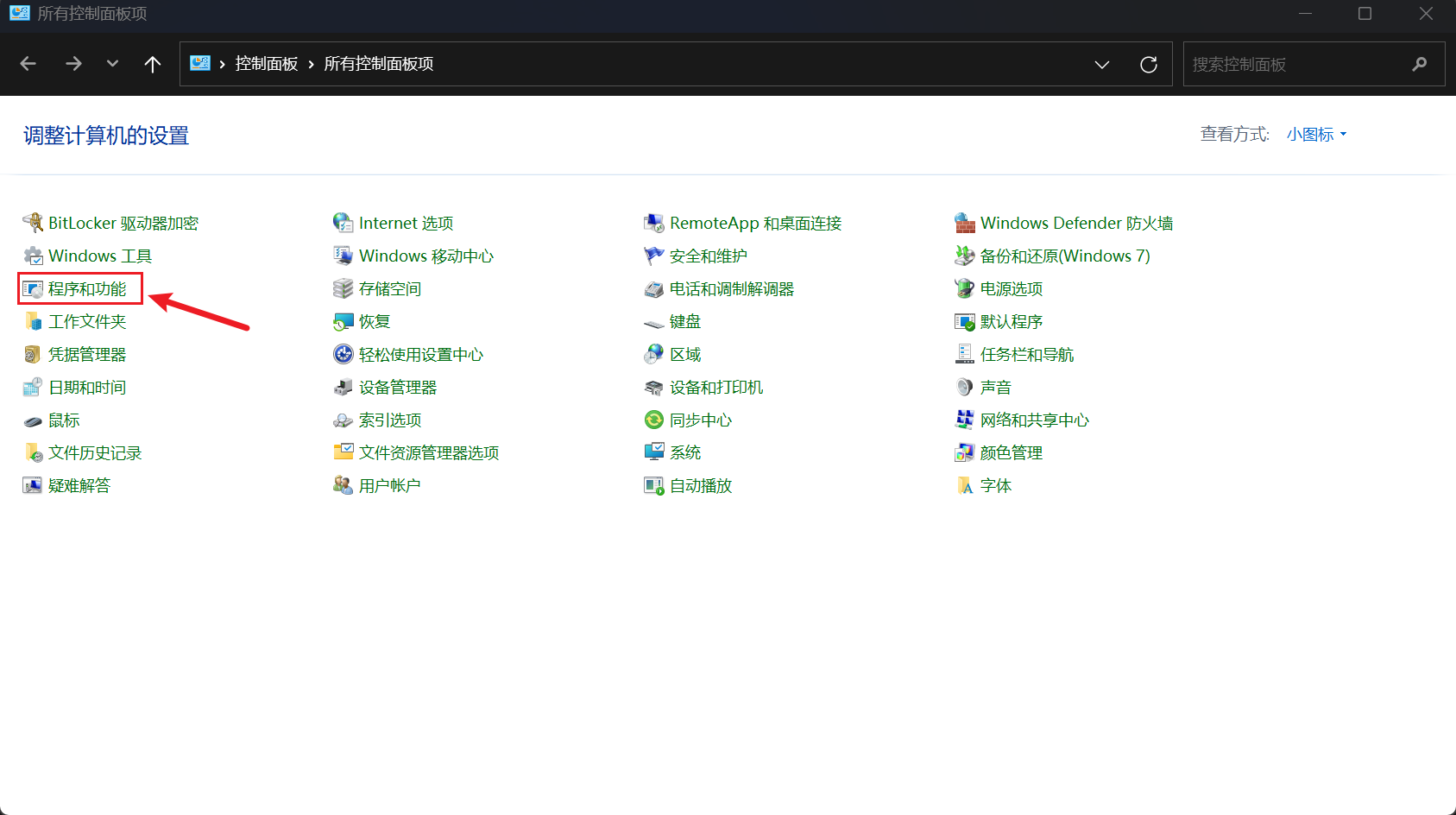
Task: Open the 鼠标 icon
Action: [33, 420]
